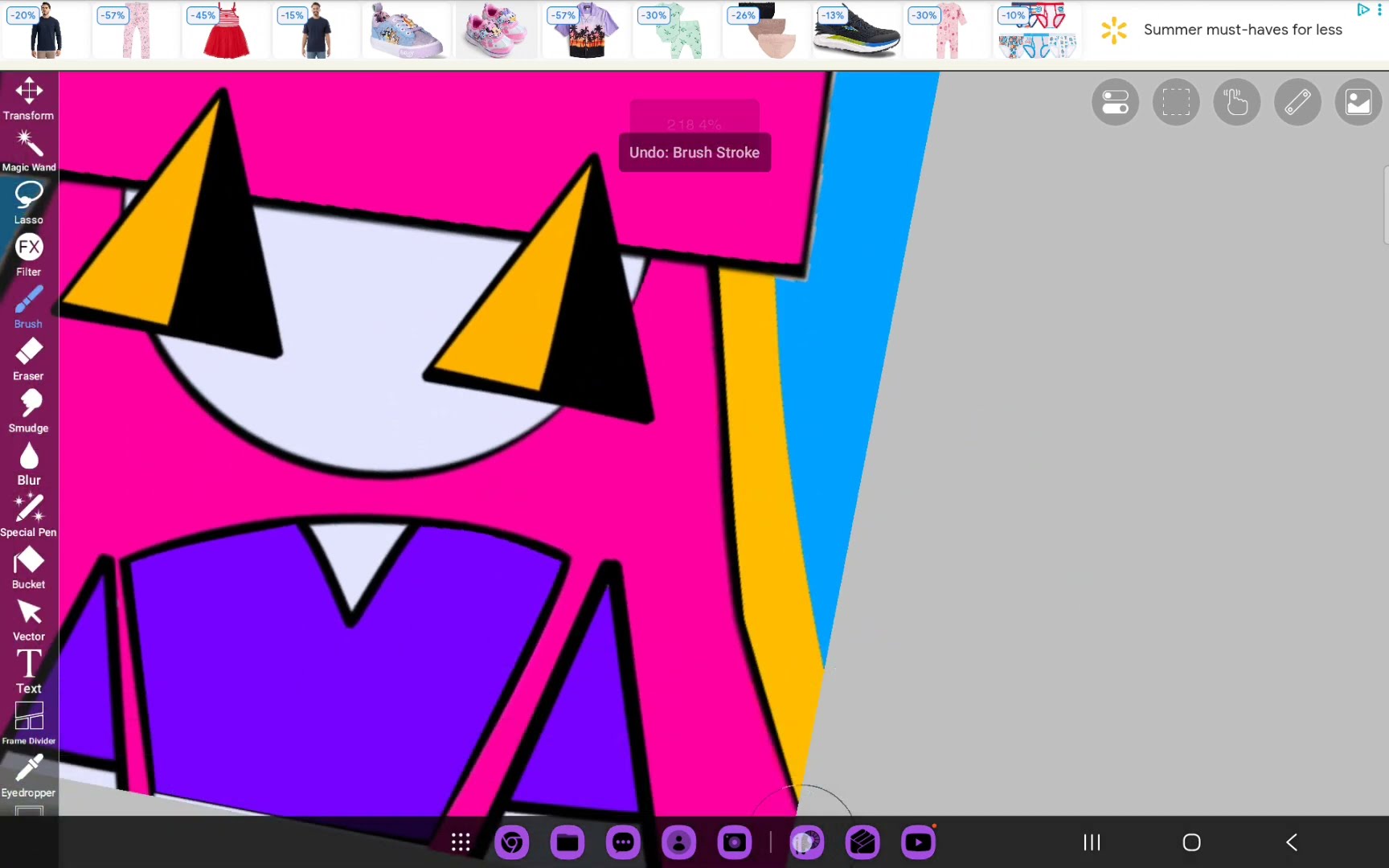Open the -26% underwear ad thumbnail
The width and height of the screenshot is (1389, 868).
point(766,31)
